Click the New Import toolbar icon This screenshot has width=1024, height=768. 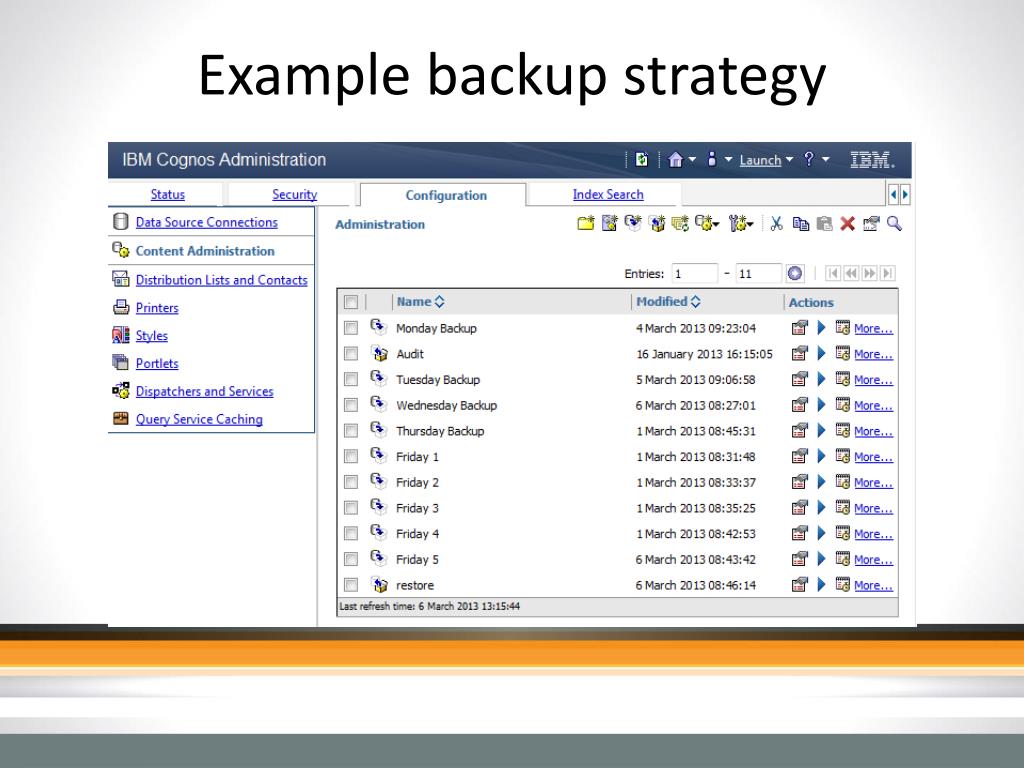[656, 224]
